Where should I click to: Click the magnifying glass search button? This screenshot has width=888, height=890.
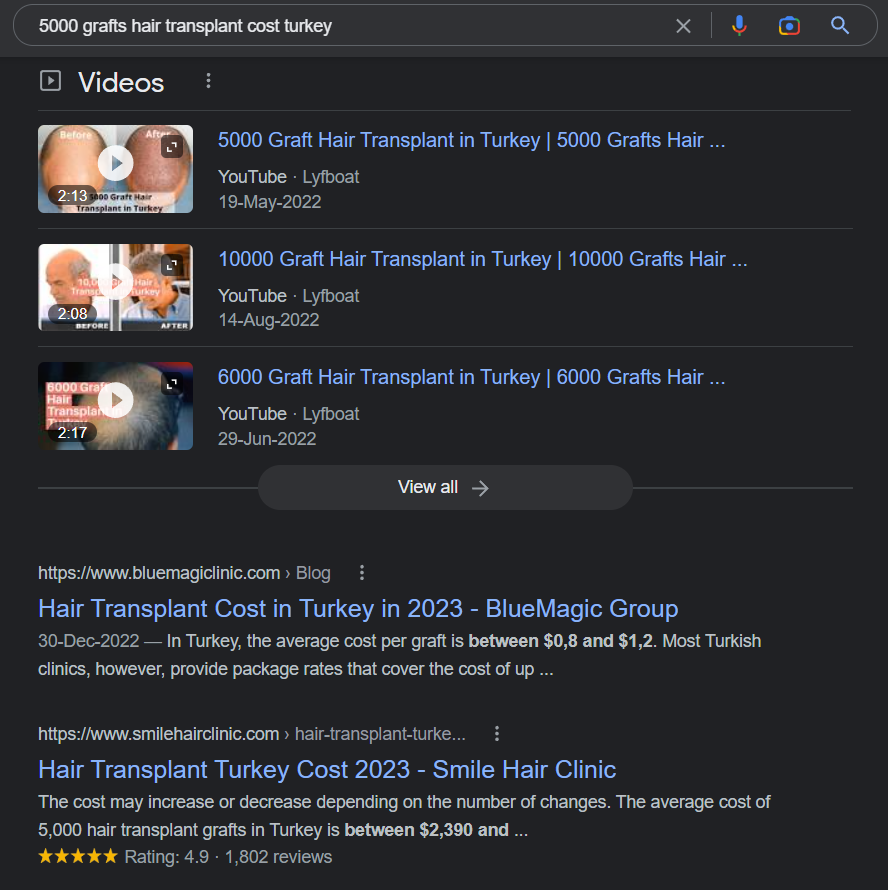[x=840, y=26]
